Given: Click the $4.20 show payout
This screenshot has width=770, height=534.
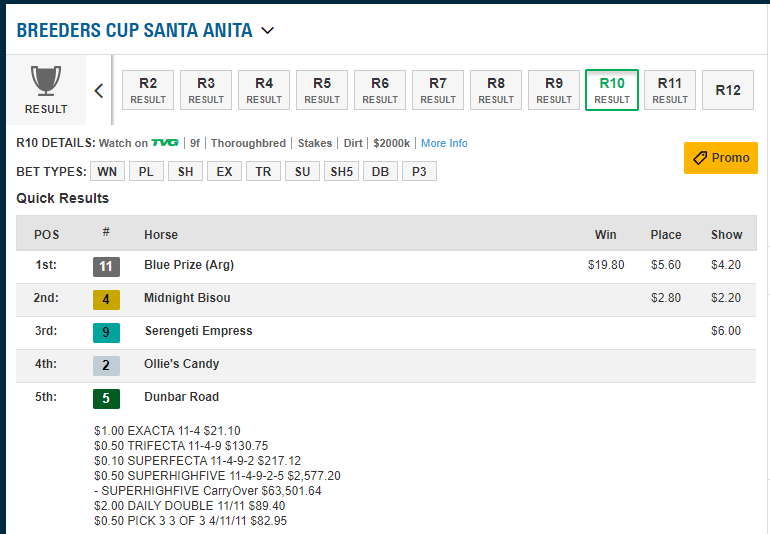Looking at the screenshot, I should pos(726,265).
